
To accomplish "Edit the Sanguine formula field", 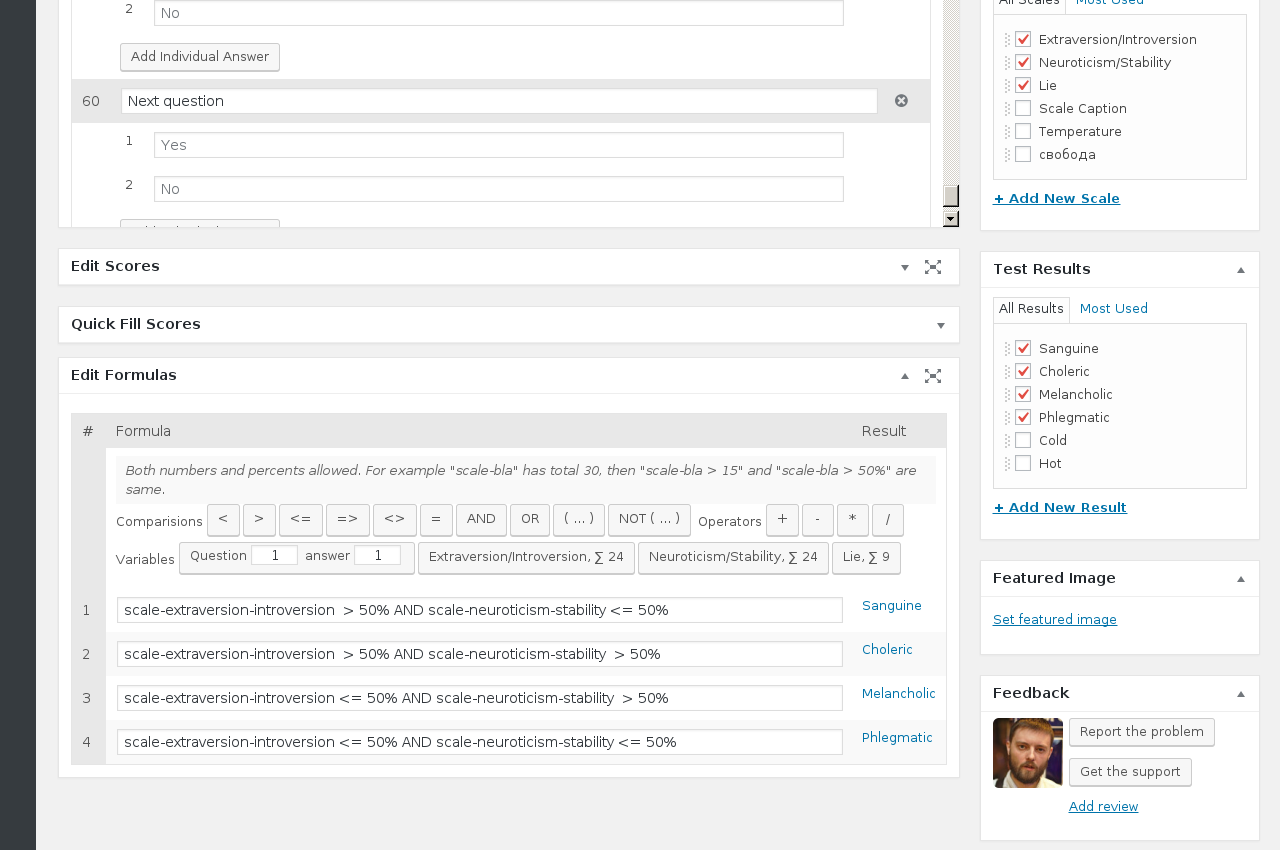I will [480, 610].
